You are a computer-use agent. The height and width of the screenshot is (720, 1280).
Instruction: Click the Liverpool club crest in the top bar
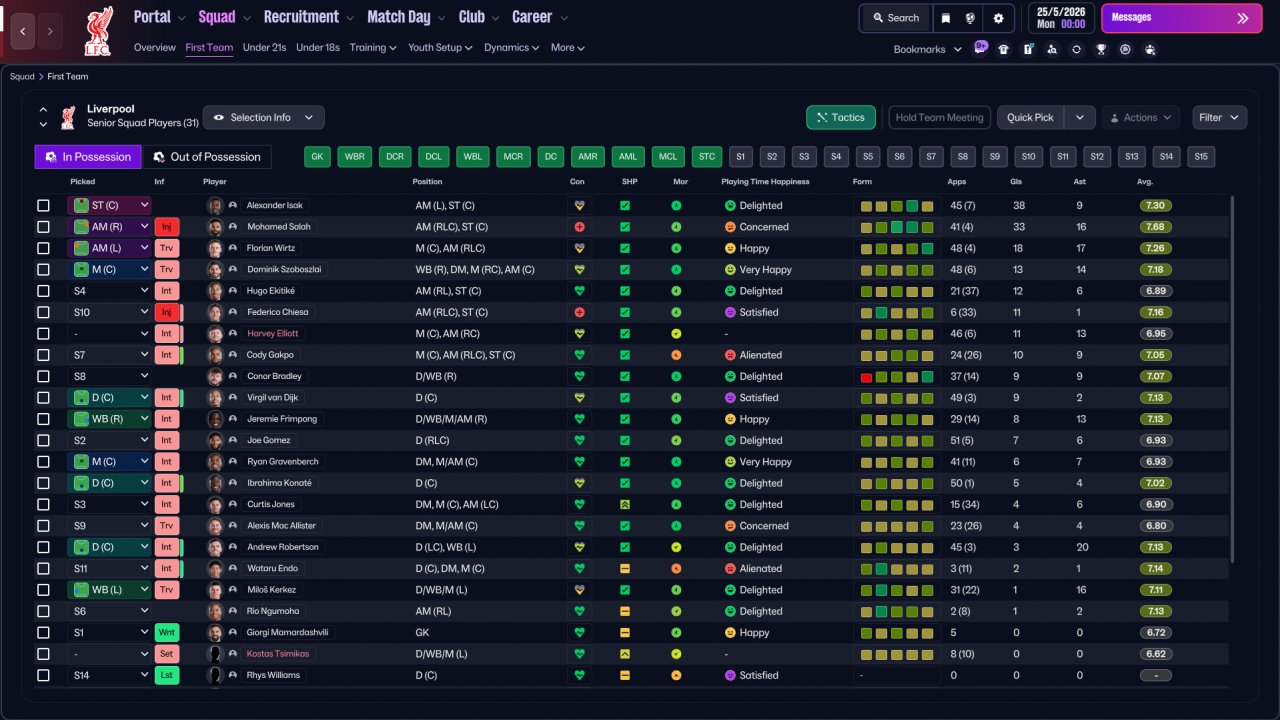click(x=98, y=30)
